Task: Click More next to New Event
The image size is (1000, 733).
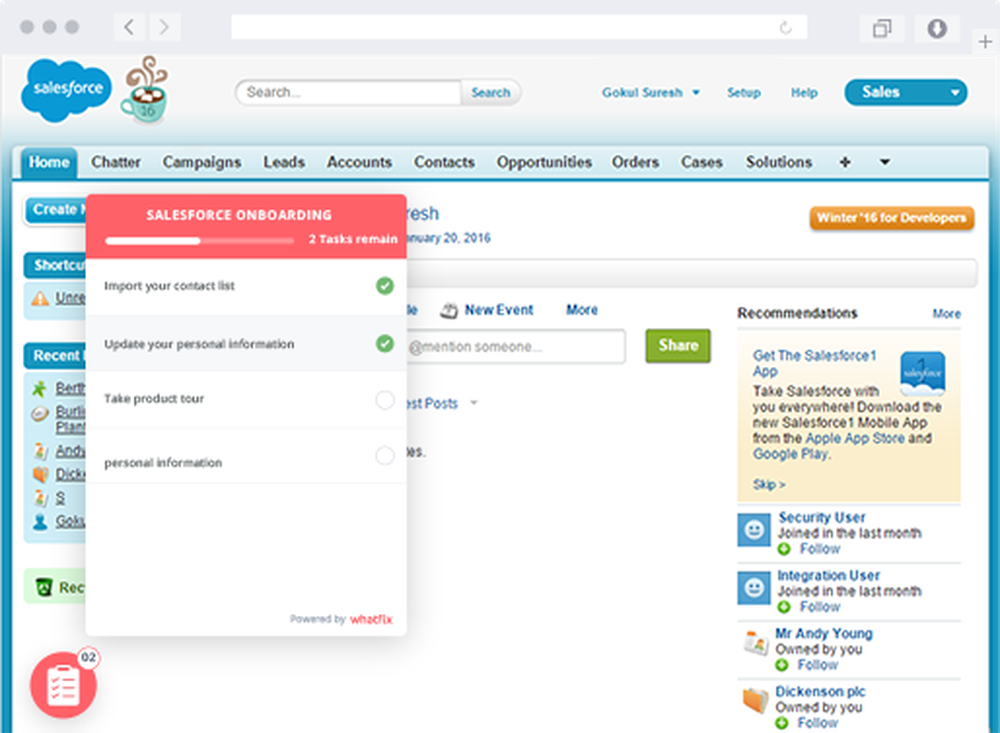Action: pos(582,310)
